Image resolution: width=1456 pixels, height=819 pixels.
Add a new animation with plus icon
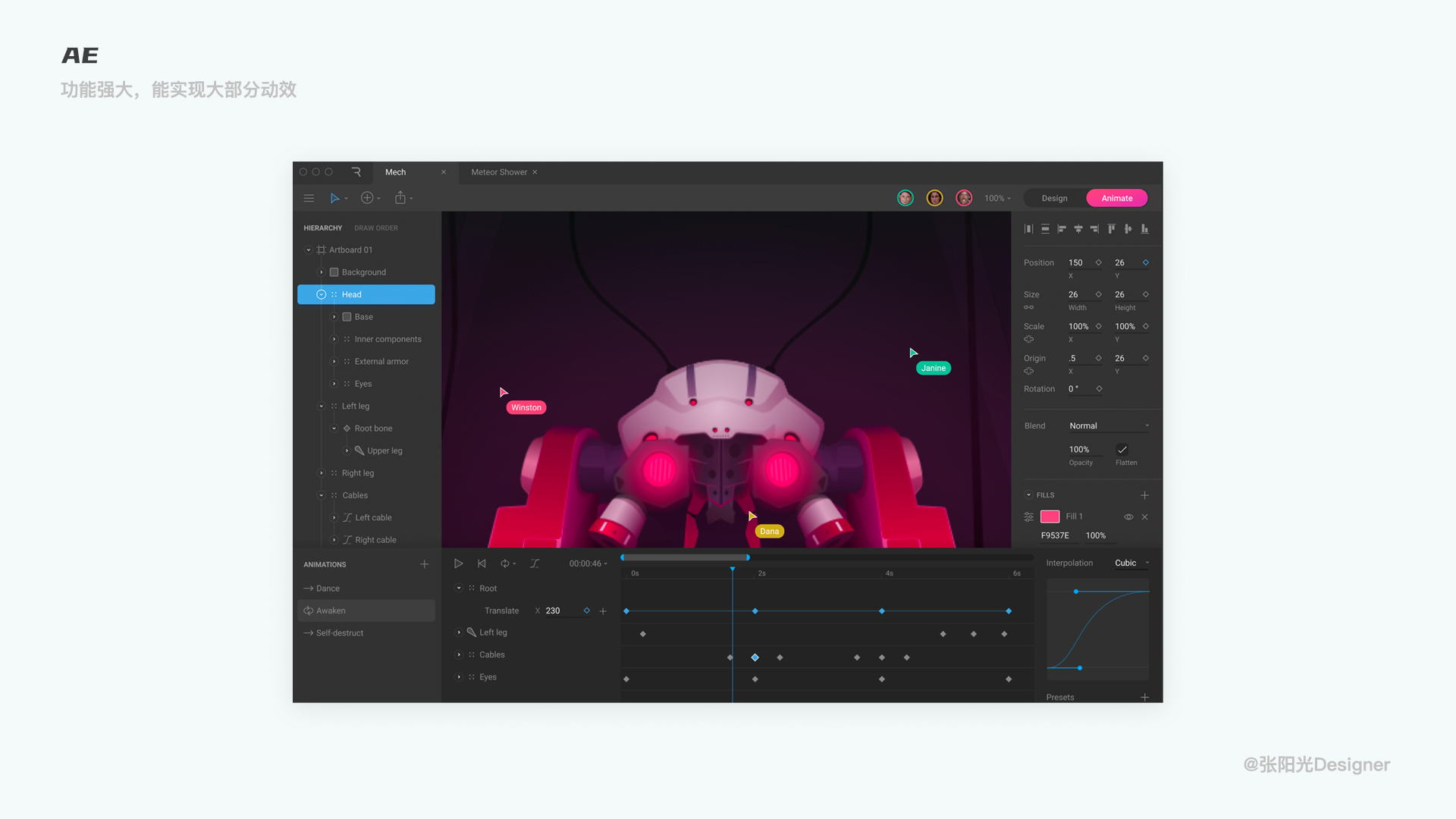pos(425,564)
